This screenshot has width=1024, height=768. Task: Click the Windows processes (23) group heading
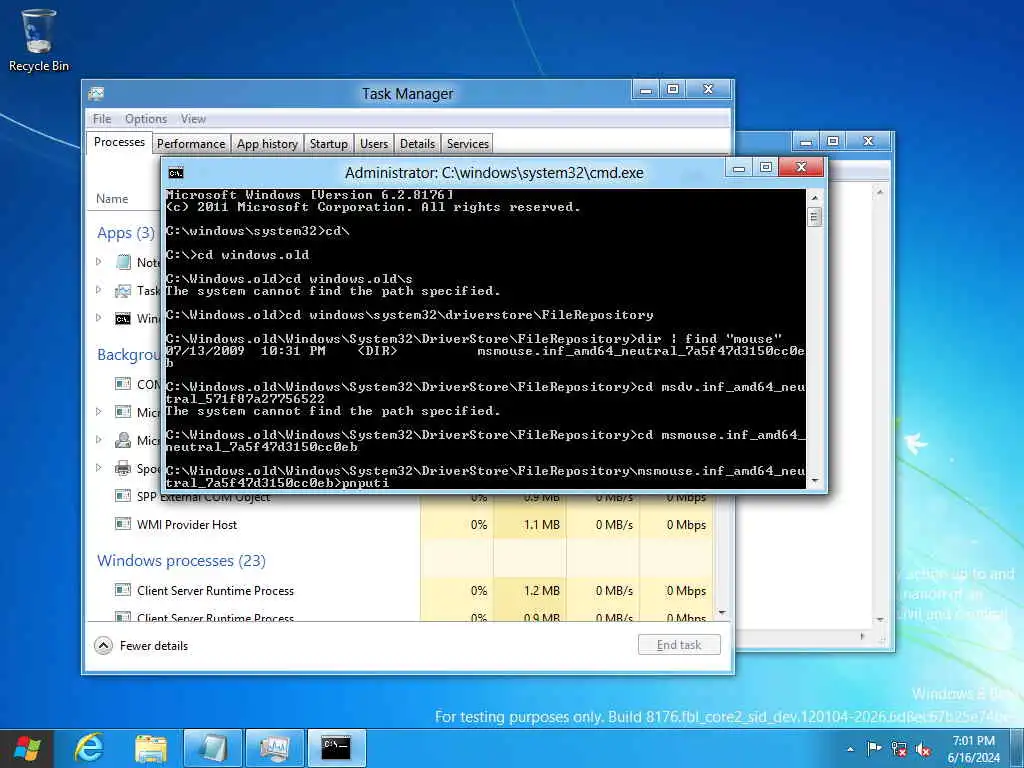(182, 561)
